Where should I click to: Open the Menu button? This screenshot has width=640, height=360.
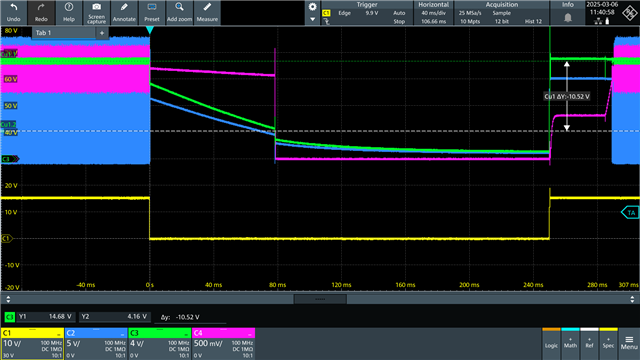(x=629, y=343)
